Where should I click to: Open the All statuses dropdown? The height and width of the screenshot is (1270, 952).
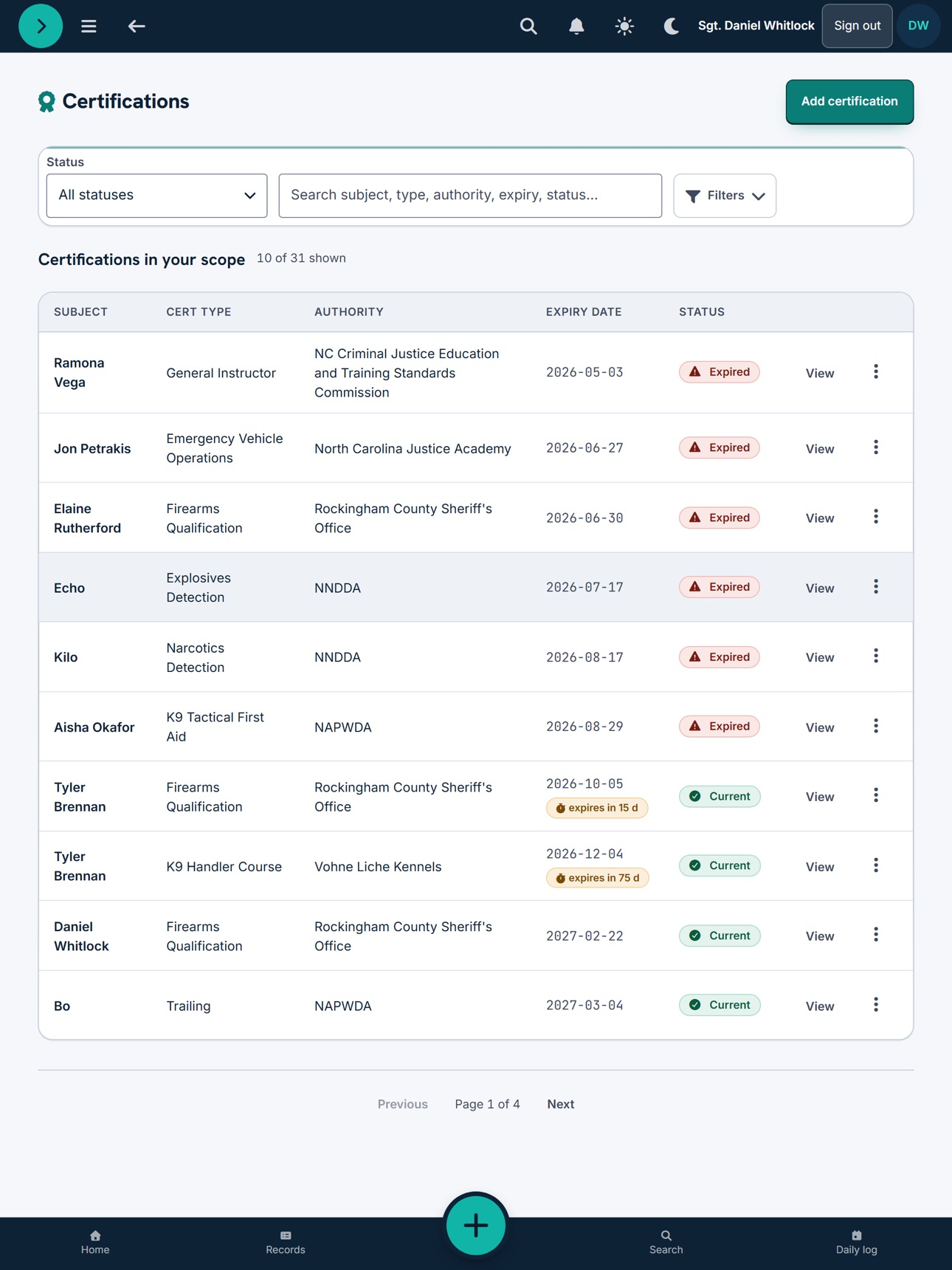click(x=156, y=196)
